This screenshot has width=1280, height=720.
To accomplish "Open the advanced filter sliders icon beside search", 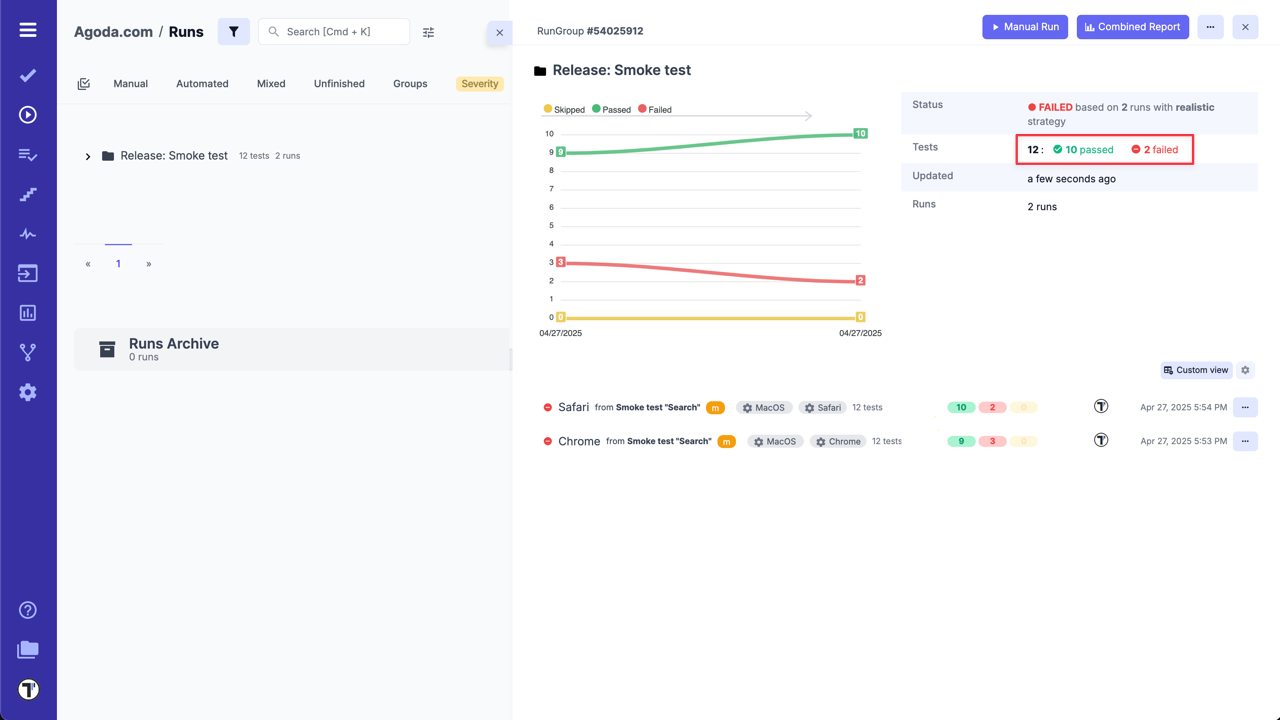I will tap(428, 32).
